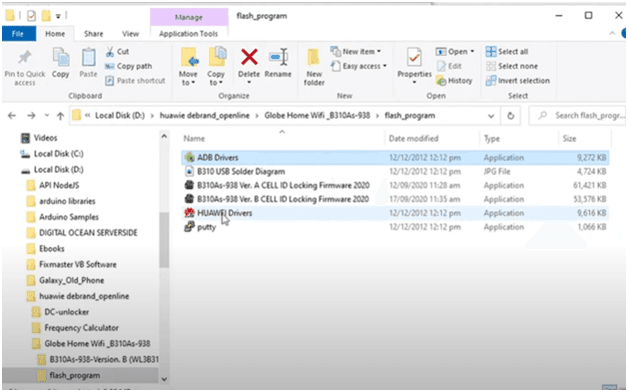The width and height of the screenshot is (628, 392).
Task: Open arduino libraries folder in tree
Action: [x=61, y=201]
